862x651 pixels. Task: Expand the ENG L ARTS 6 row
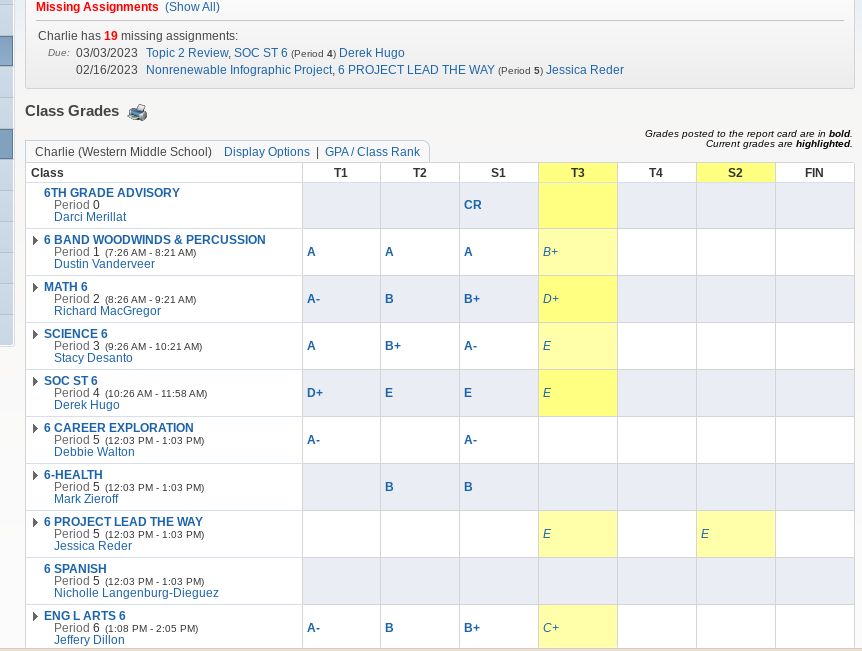[x=35, y=616]
